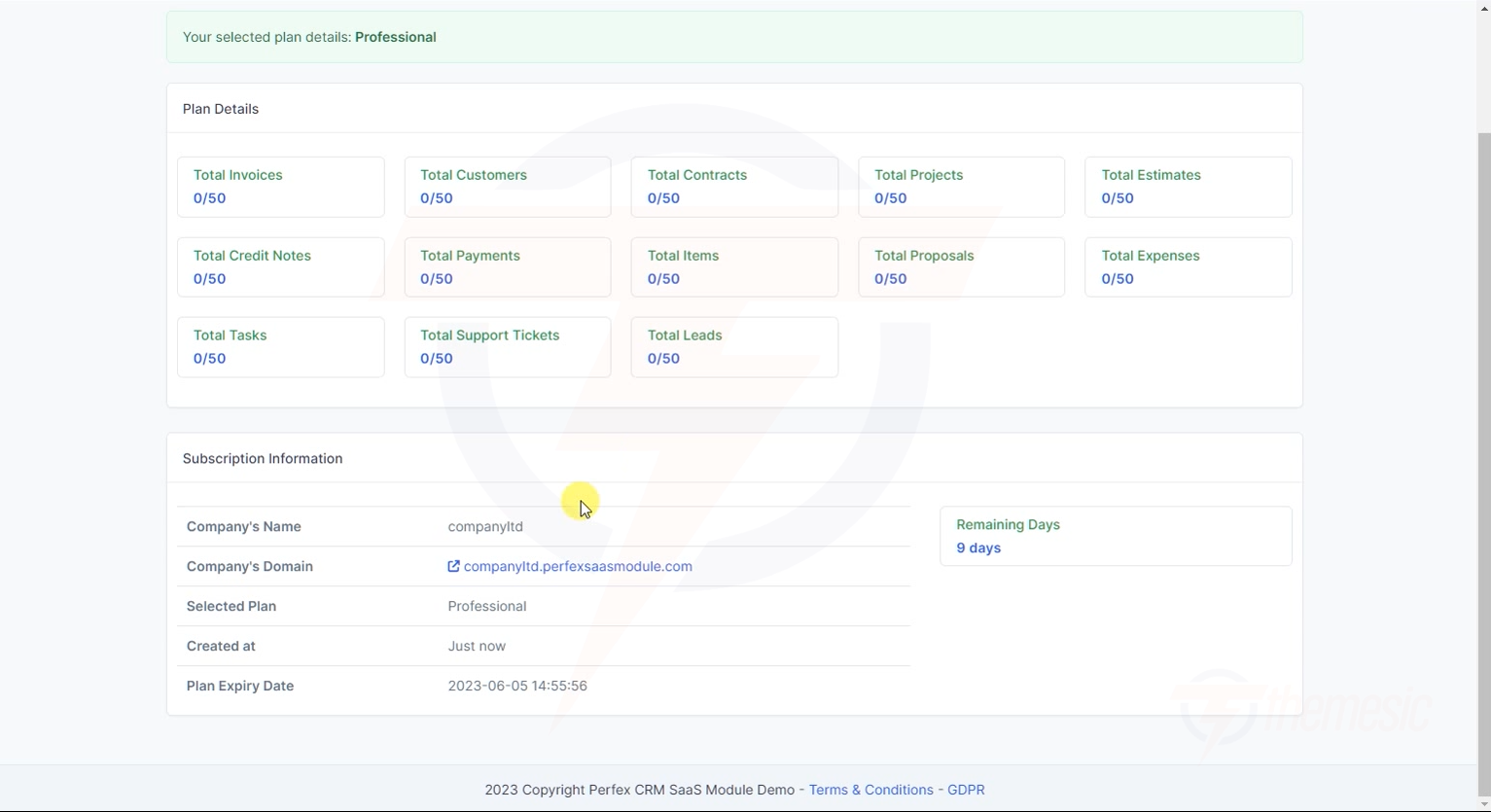Screen dimensions: 1491x812
Task: Click the Total Expenses usage card
Action: [1188, 266]
